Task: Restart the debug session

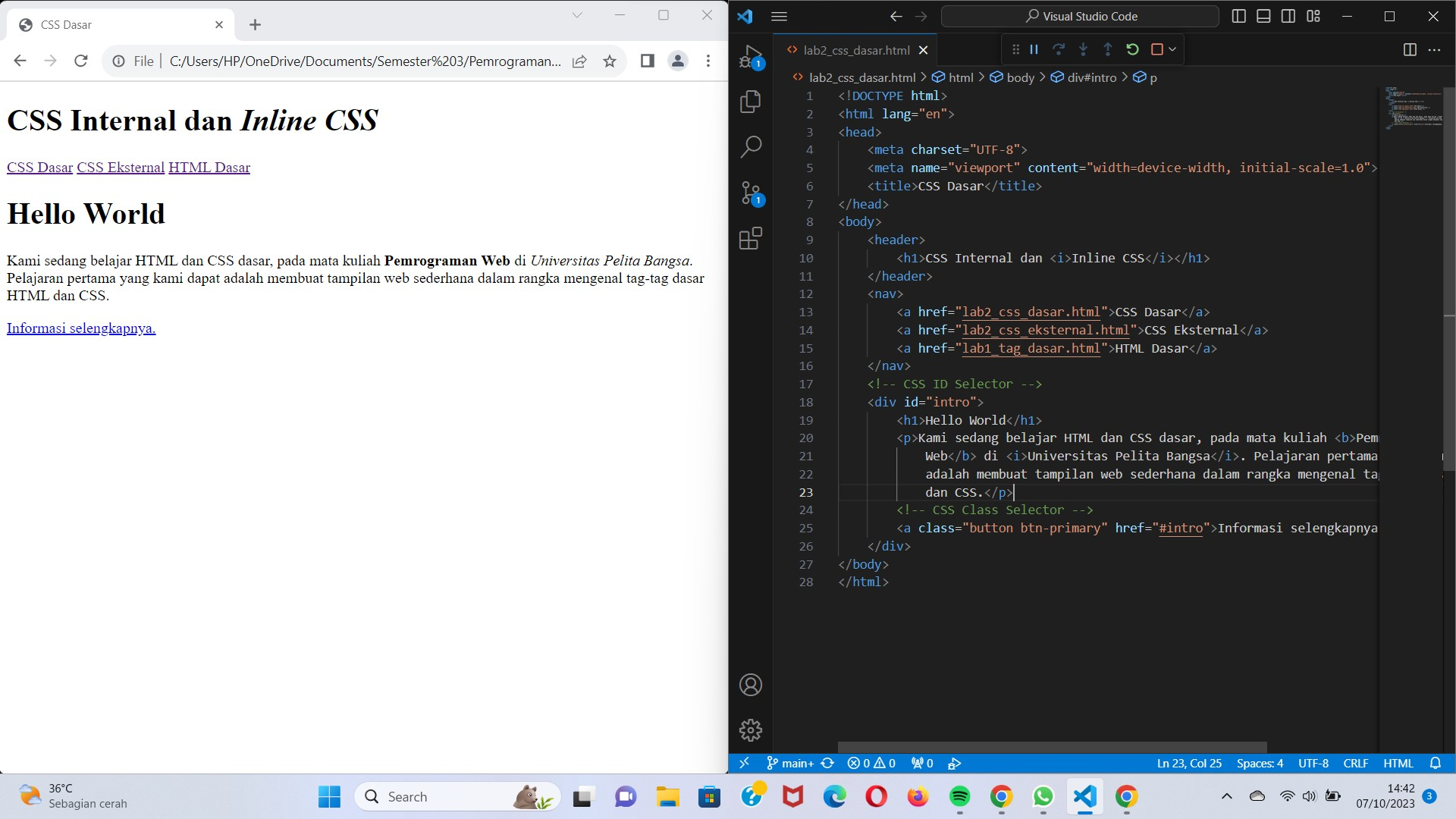Action: [x=1132, y=49]
